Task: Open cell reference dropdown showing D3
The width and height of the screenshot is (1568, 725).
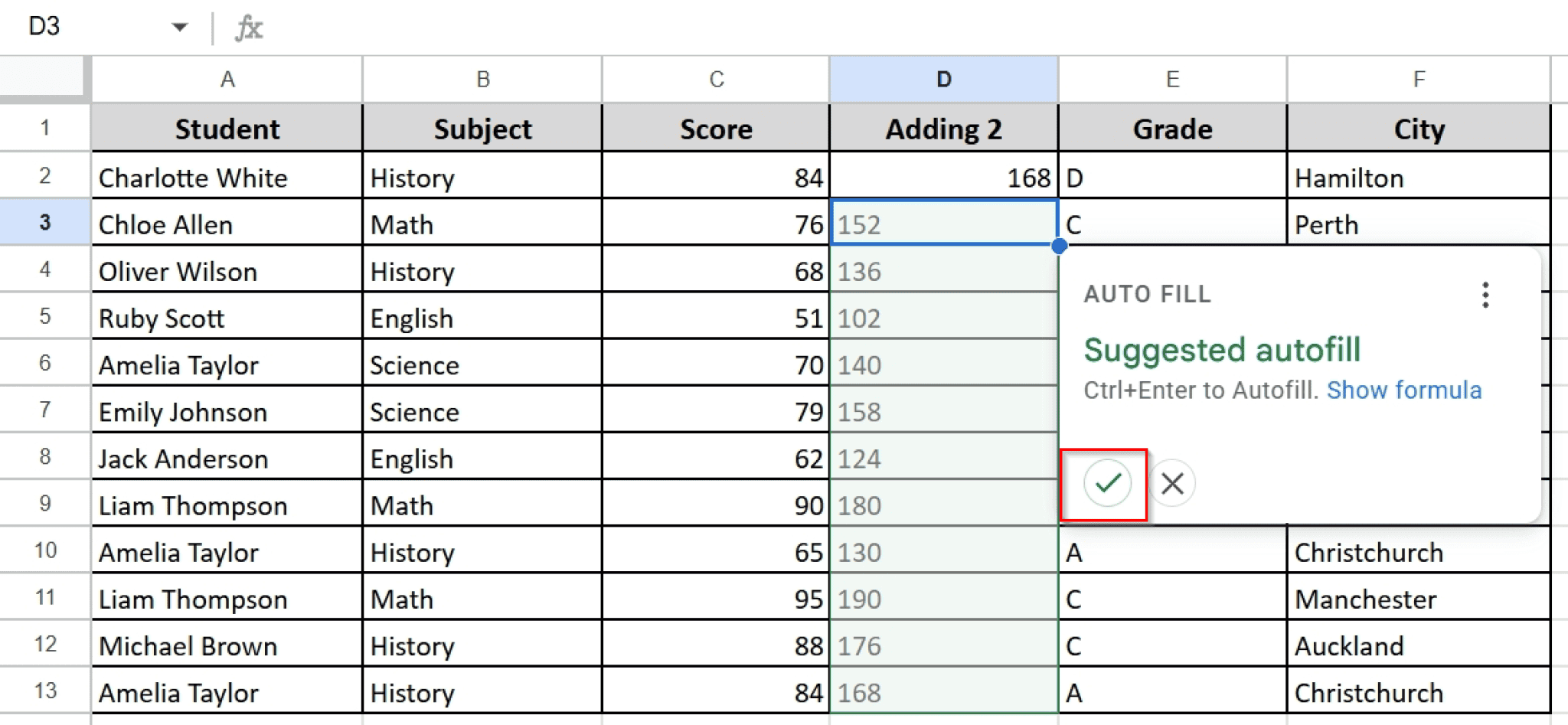Action: [178, 26]
